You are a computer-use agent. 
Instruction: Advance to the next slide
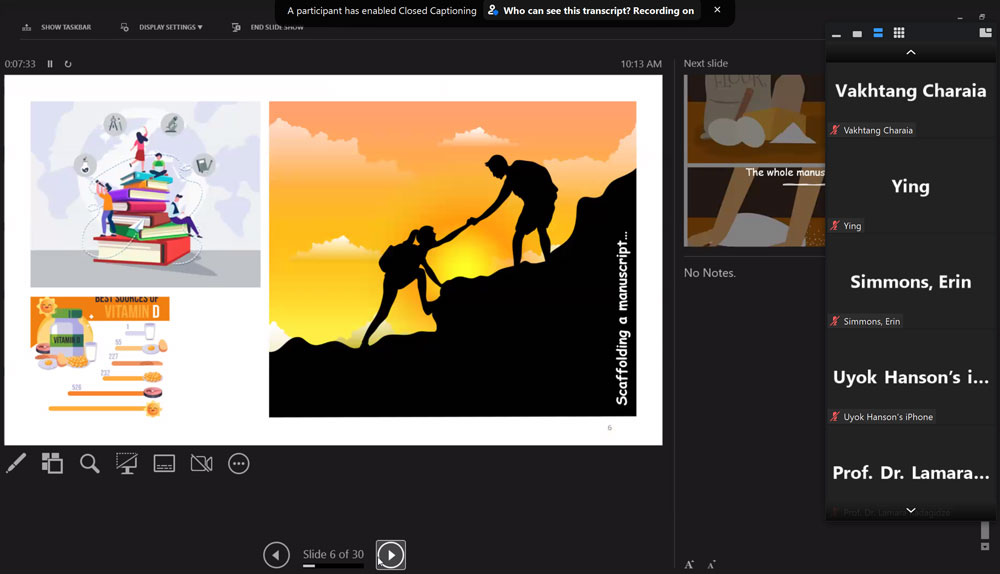[391, 554]
